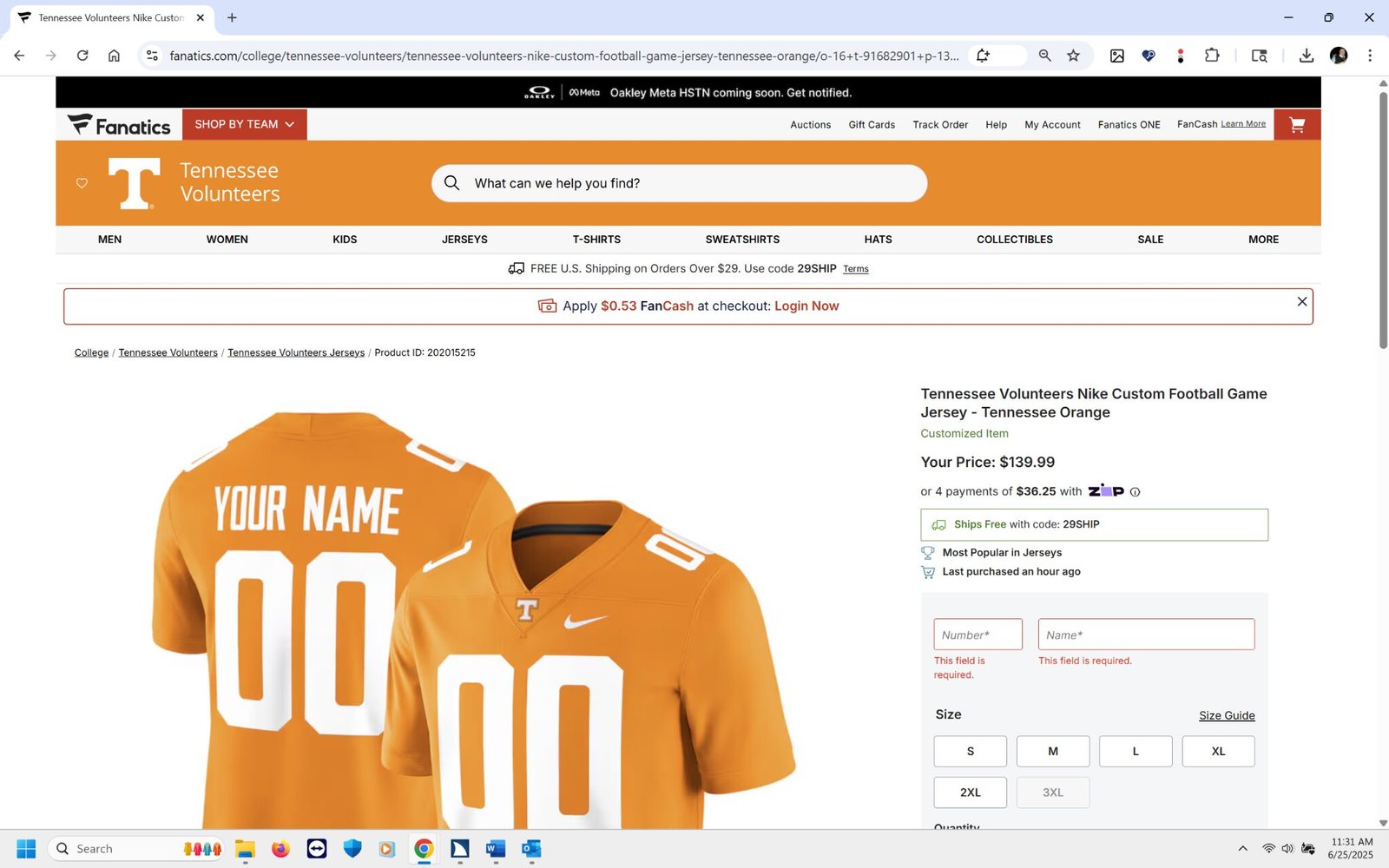Show hidden system tray icons

pos(1242,849)
